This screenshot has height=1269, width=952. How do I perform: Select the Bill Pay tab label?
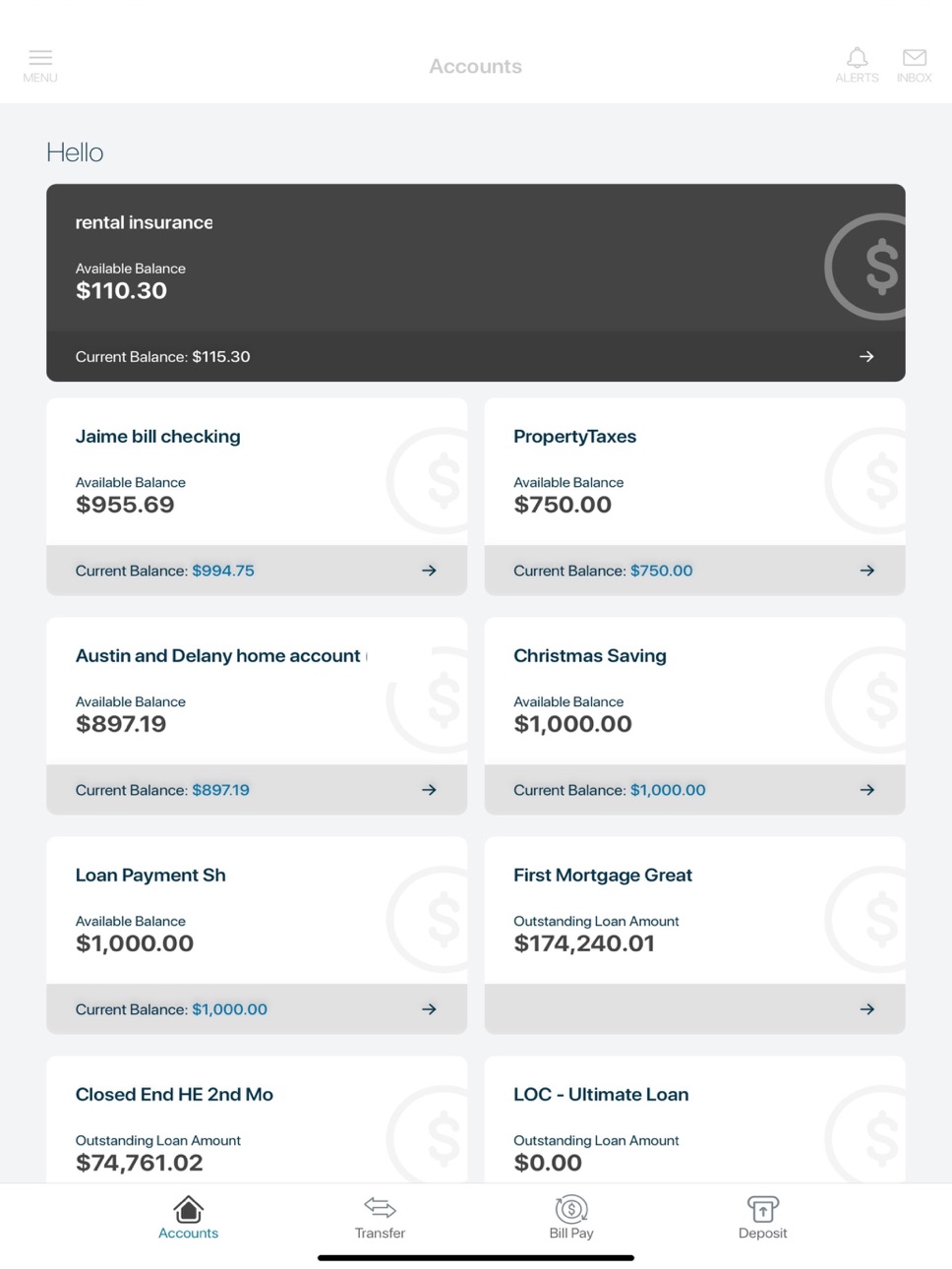[570, 1233]
